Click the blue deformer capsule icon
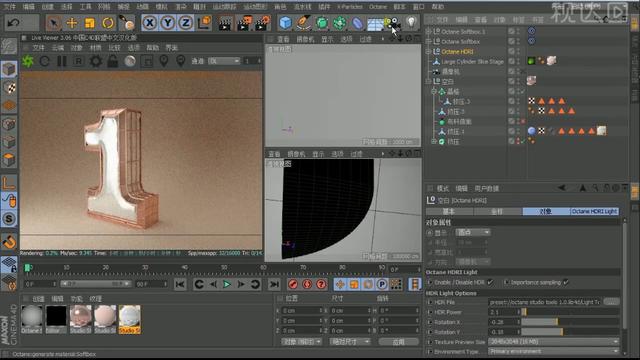Screen dimensions: 640x360 [x=357, y=23]
